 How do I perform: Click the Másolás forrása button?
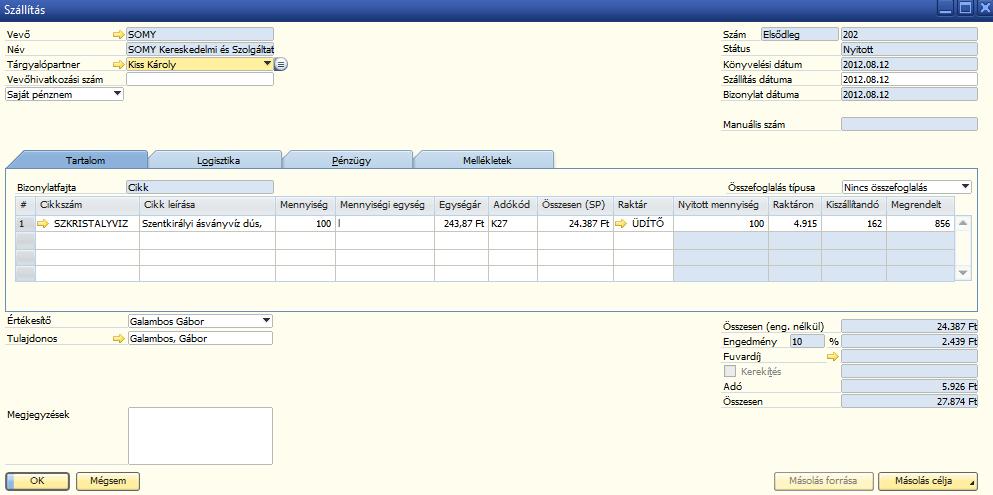824,481
